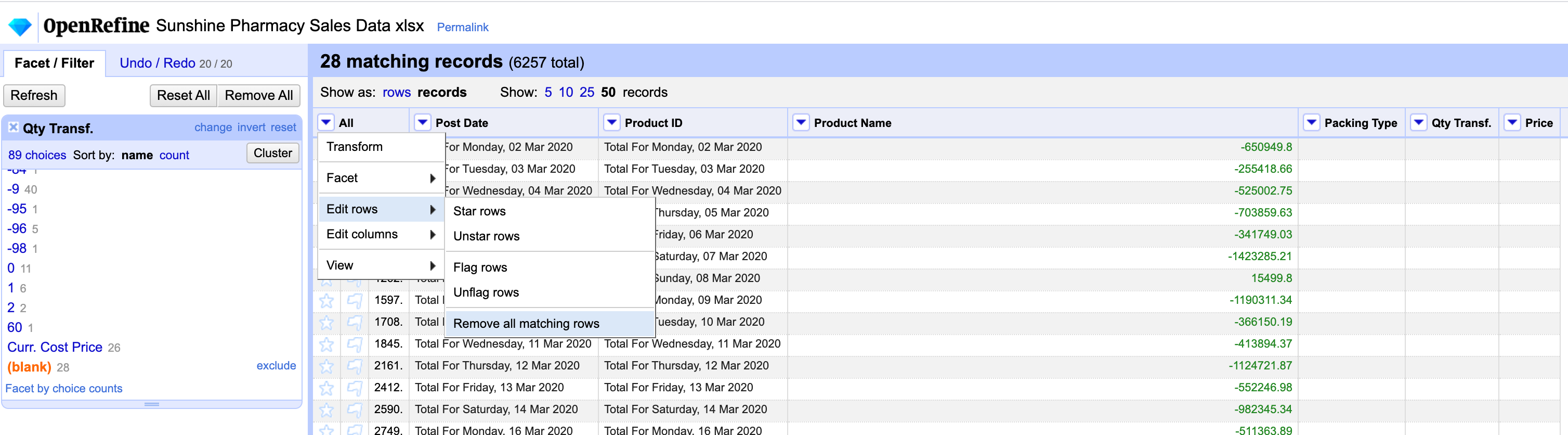The height and width of the screenshot is (435, 1568).
Task: Close the Qty Transf. facet
Action: coord(14,127)
